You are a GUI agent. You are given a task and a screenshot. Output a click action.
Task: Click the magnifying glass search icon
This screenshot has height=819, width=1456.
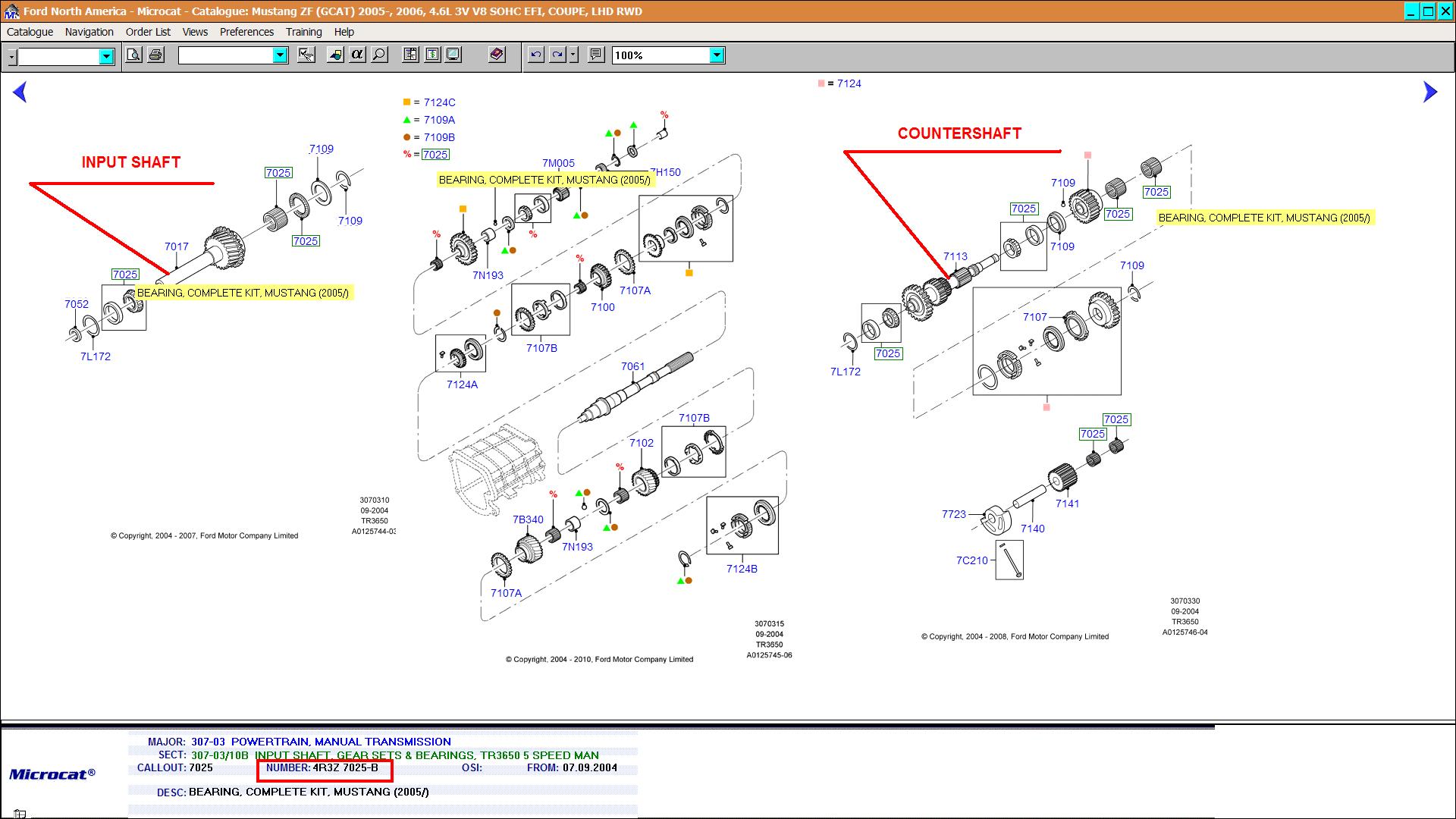point(379,55)
